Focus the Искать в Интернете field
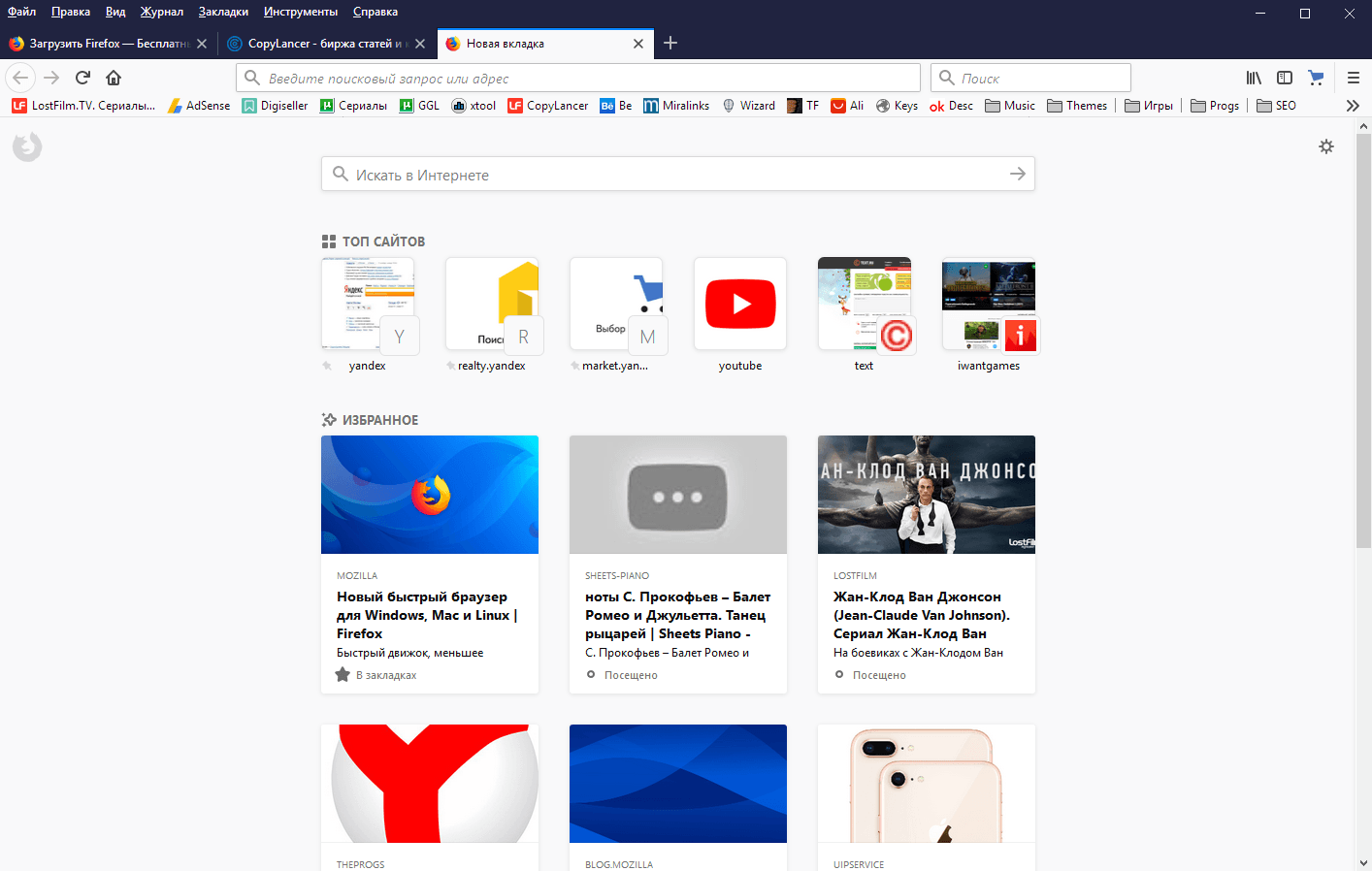The height and width of the screenshot is (871, 1372). coord(677,174)
